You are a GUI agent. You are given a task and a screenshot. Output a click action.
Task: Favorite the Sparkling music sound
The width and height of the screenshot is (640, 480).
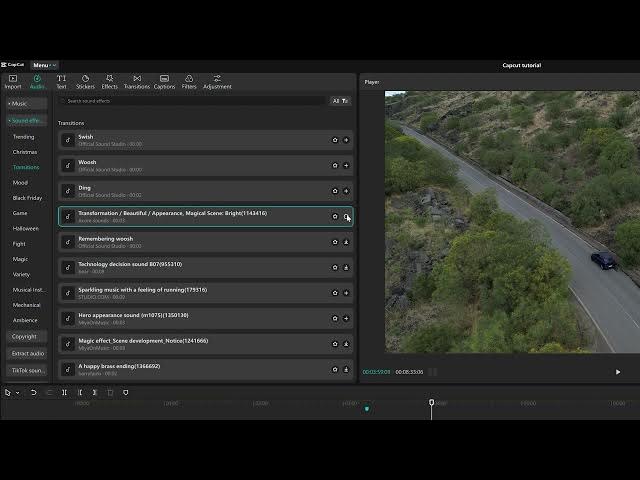(335, 293)
